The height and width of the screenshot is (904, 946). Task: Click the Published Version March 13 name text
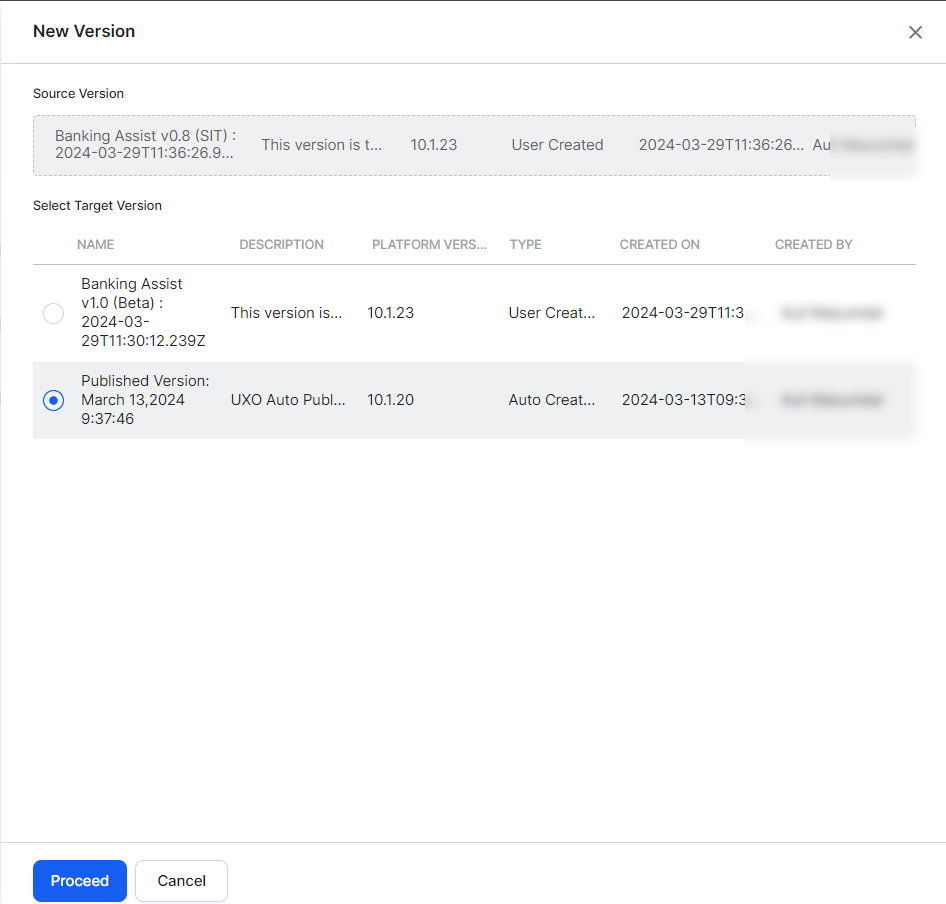click(144, 400)
